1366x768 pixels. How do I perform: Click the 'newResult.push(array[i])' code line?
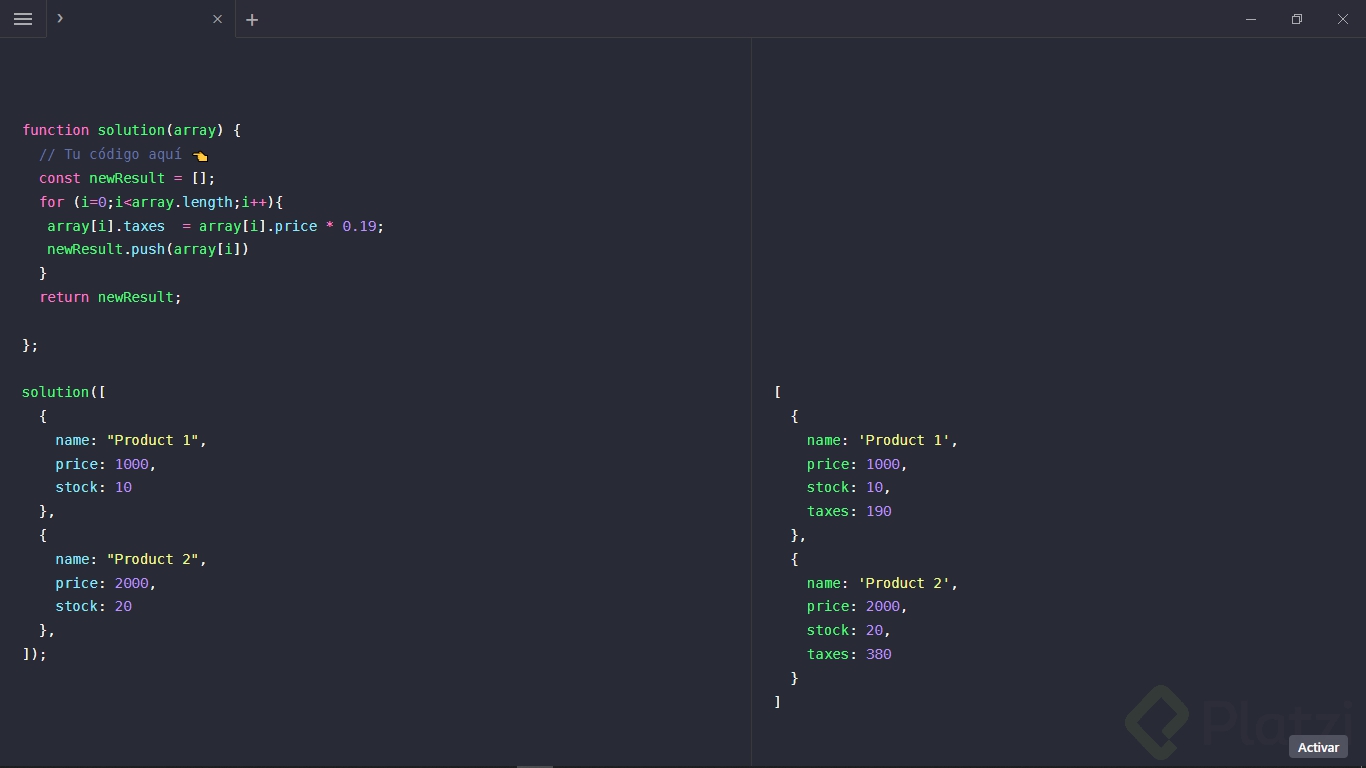click(x=147, y=249)
